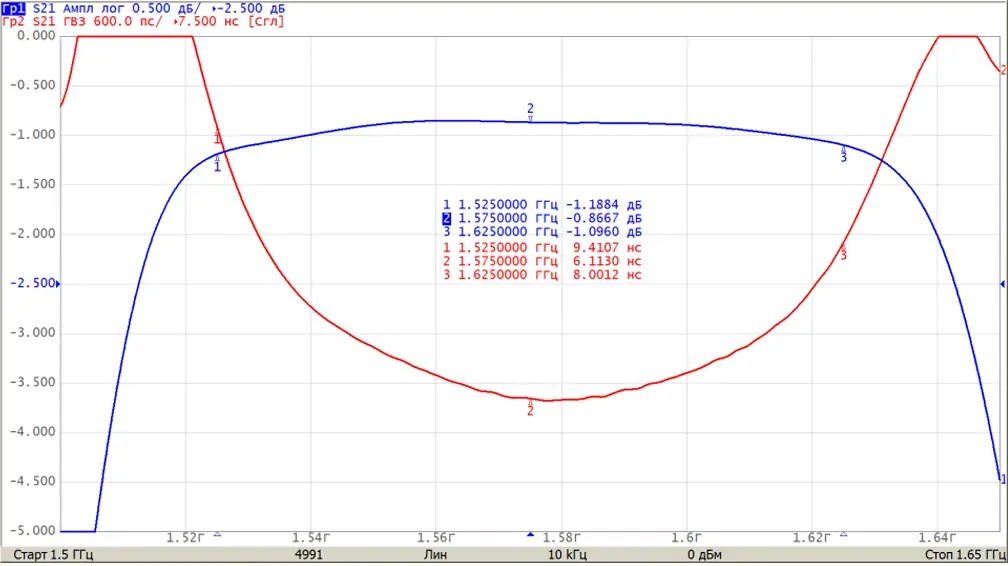Click the power level 0 дБм
The width and height of the screenshot is (1008, 566).
705,554
